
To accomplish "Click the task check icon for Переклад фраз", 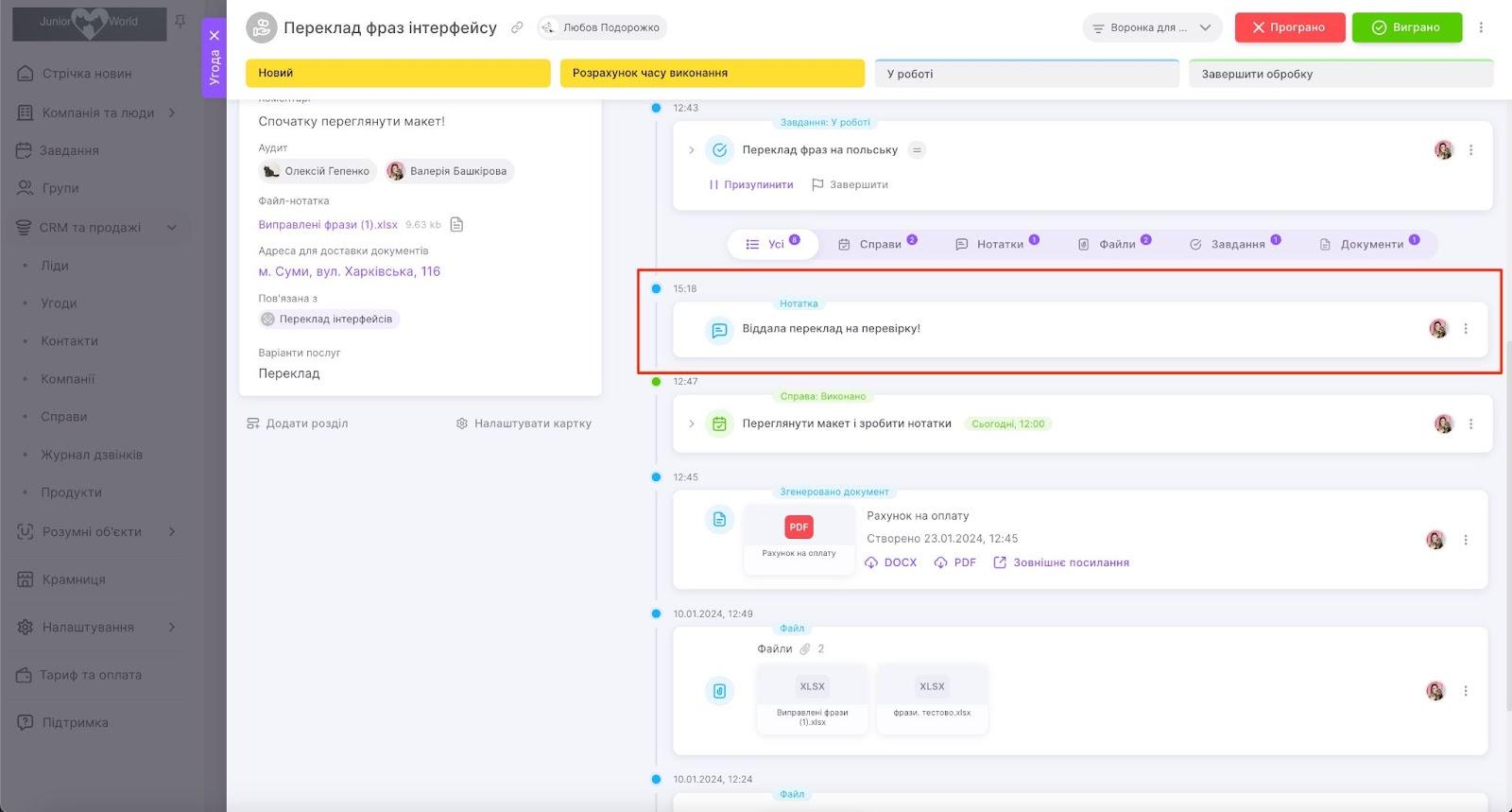I will [719, 150].
